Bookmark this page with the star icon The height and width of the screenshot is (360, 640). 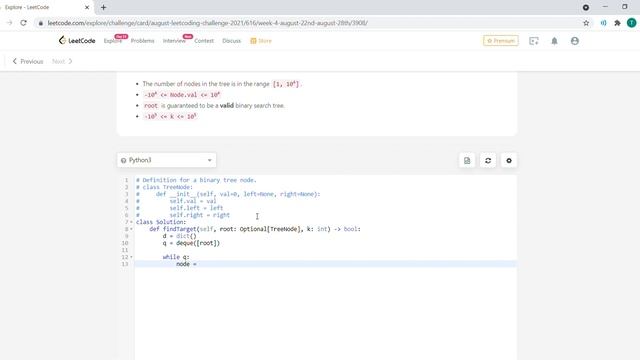[586, 23]
